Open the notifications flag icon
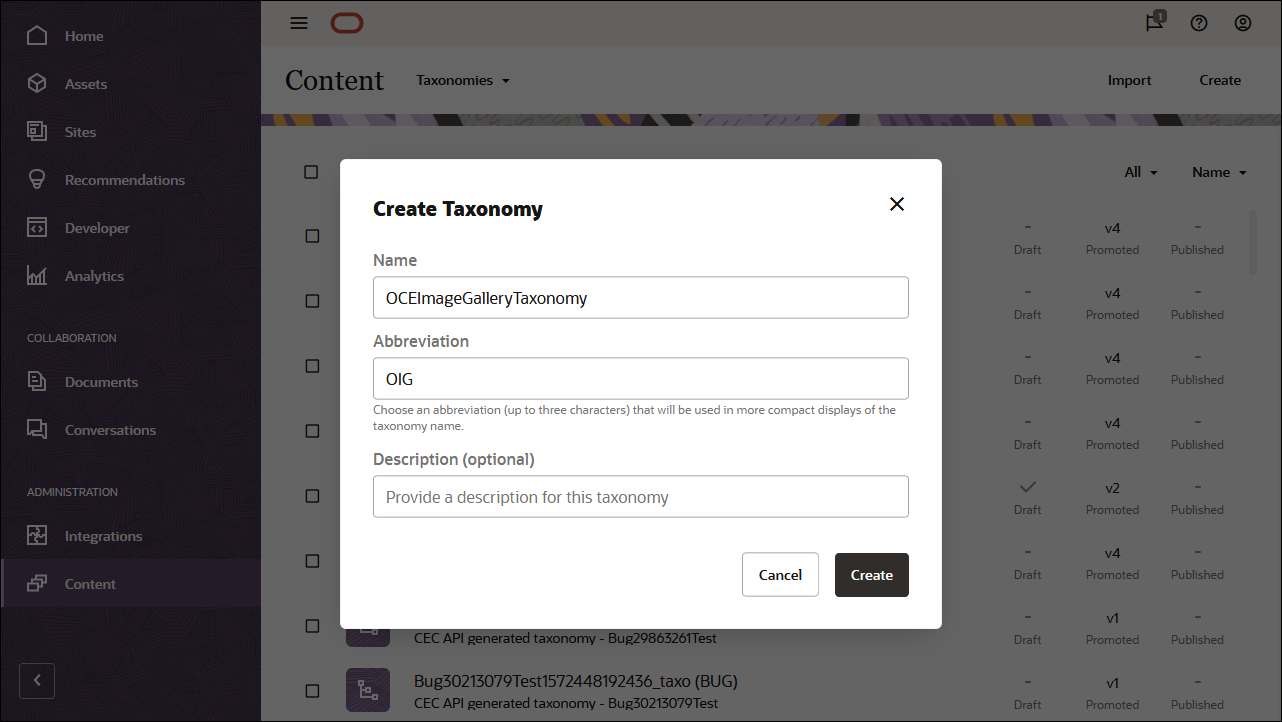Image resolution: width=1282 pixels, height=722 pixels. point(1152,22)
